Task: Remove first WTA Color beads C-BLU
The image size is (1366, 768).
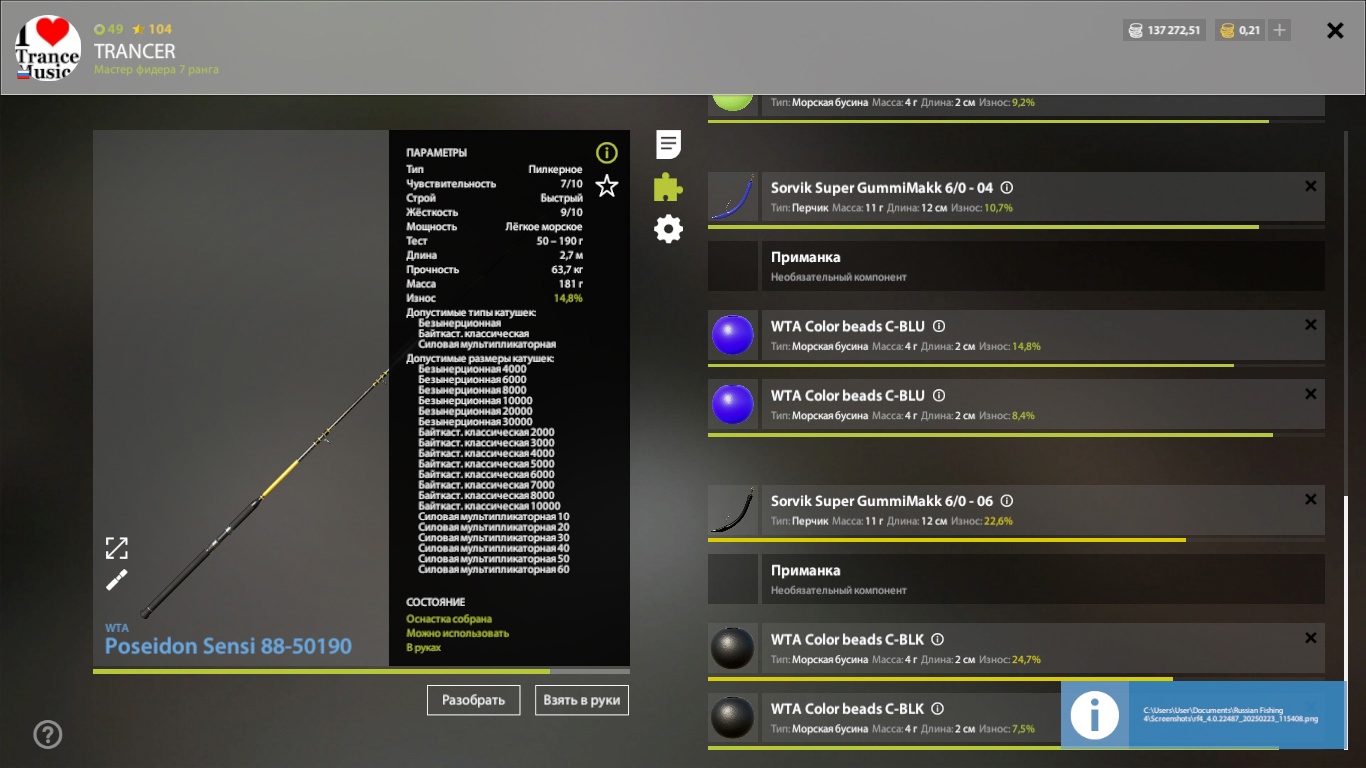Action: [x=1311, y=325]
